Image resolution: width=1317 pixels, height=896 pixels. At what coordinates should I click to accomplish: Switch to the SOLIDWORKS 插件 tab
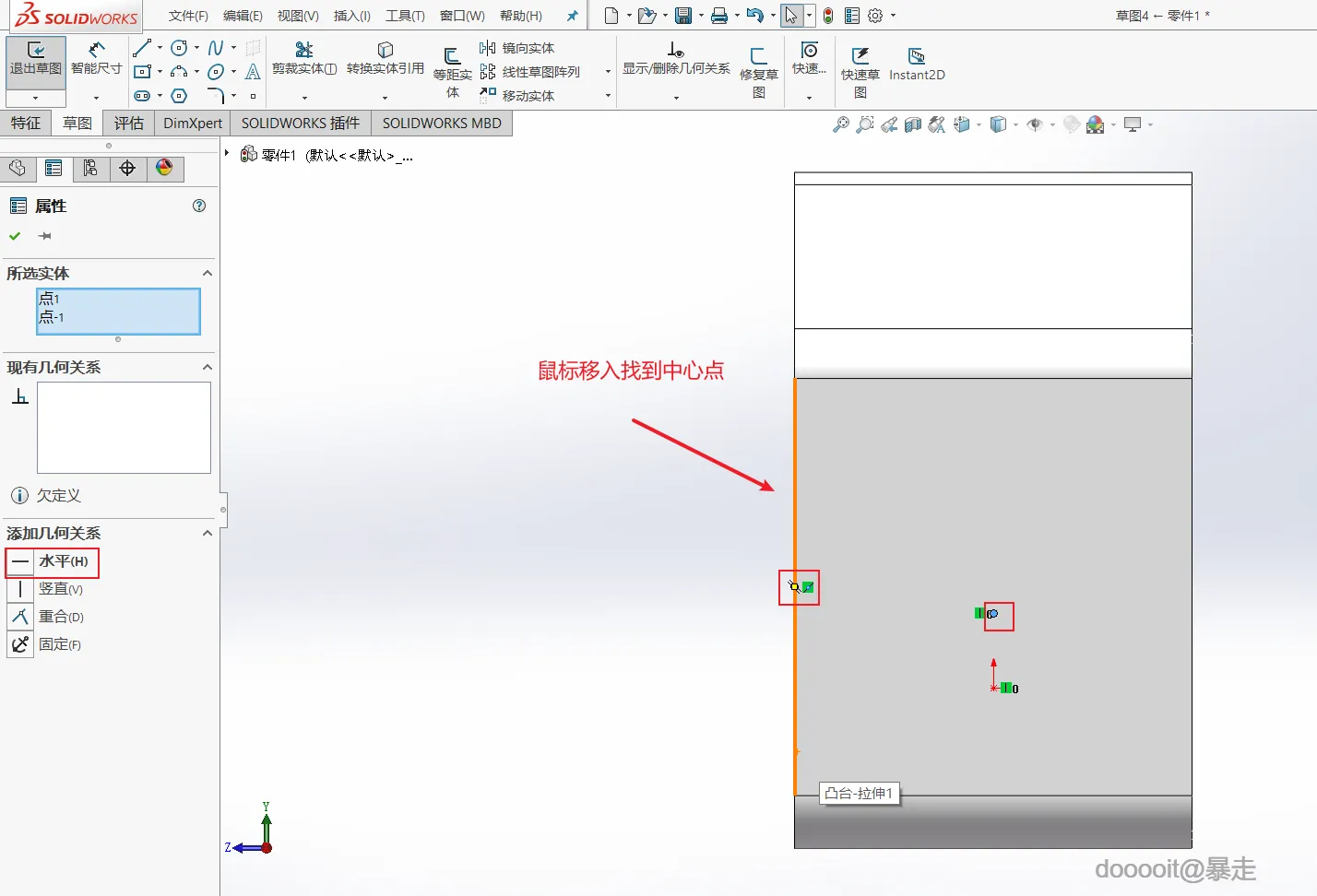tap(301, 124)
